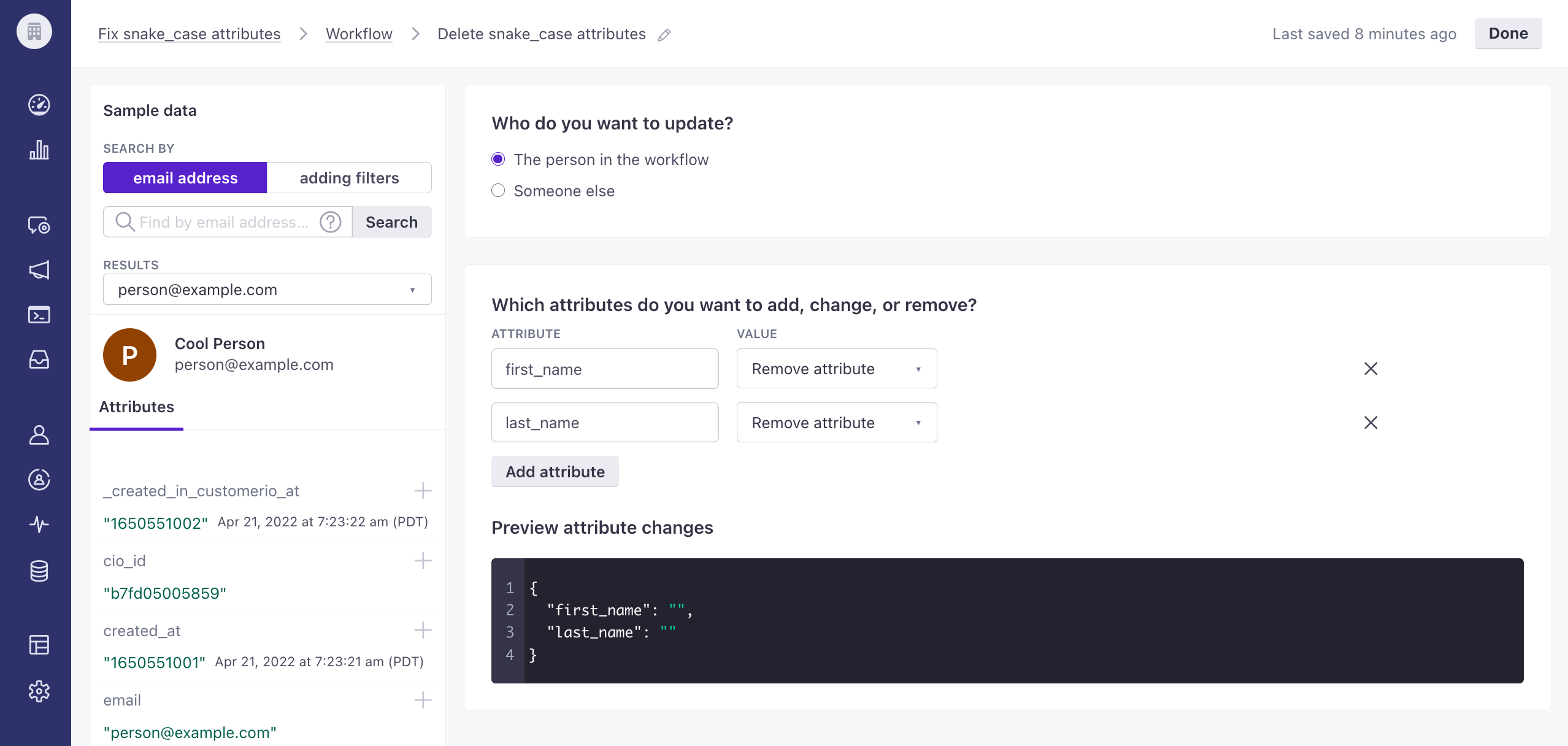The image size is (1568, 746).
Task: Click the cio_id value "b7fd05005859"
Action: pos(165,593)
